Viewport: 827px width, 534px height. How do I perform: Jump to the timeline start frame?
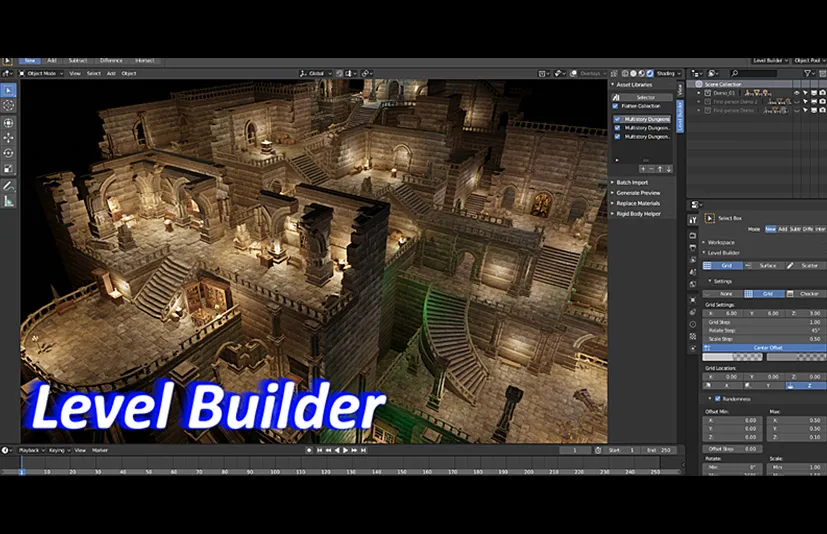coord(319,450)
